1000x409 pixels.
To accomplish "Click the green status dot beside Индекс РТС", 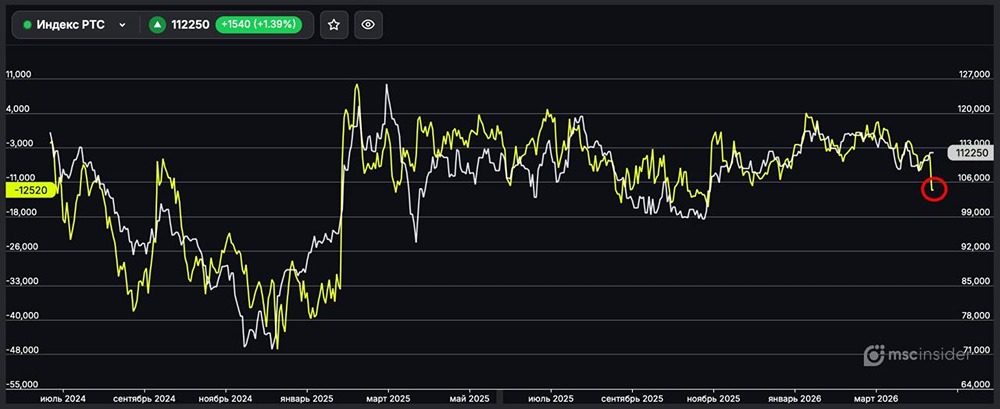I will (x=27, y=25).
